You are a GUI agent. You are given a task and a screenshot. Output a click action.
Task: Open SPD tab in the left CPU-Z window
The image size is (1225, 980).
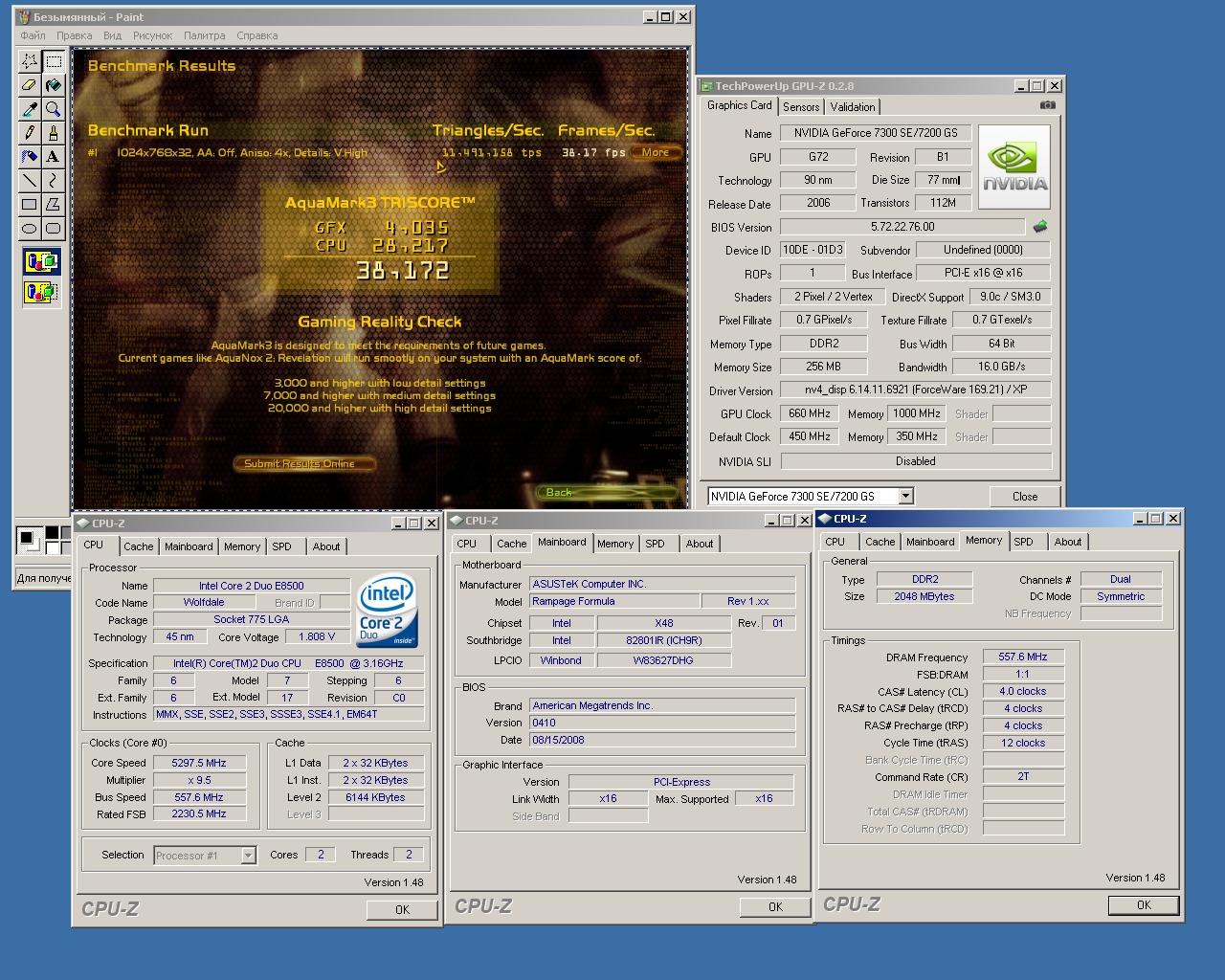pos(281,546)
